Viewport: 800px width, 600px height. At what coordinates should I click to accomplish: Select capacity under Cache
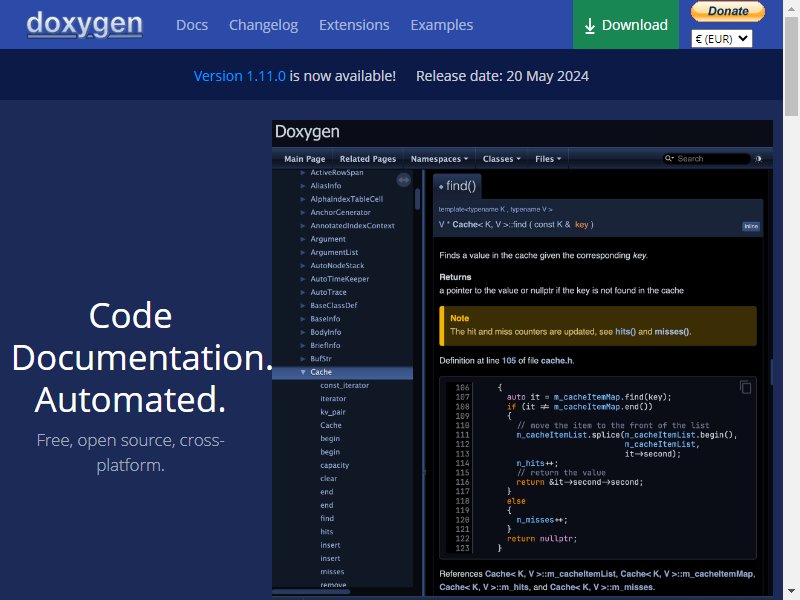(335, 465)
